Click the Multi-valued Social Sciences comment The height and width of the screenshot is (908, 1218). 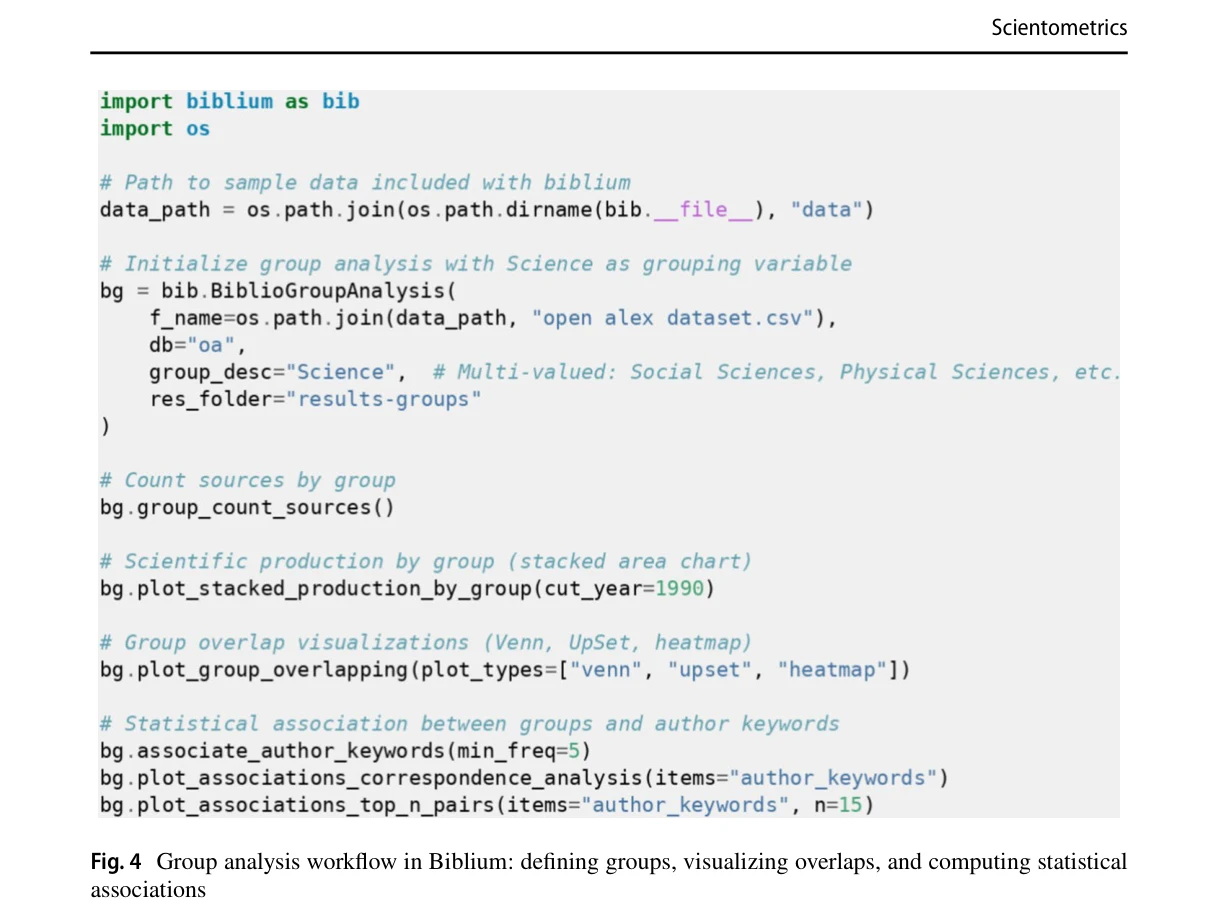click(776, 372)
